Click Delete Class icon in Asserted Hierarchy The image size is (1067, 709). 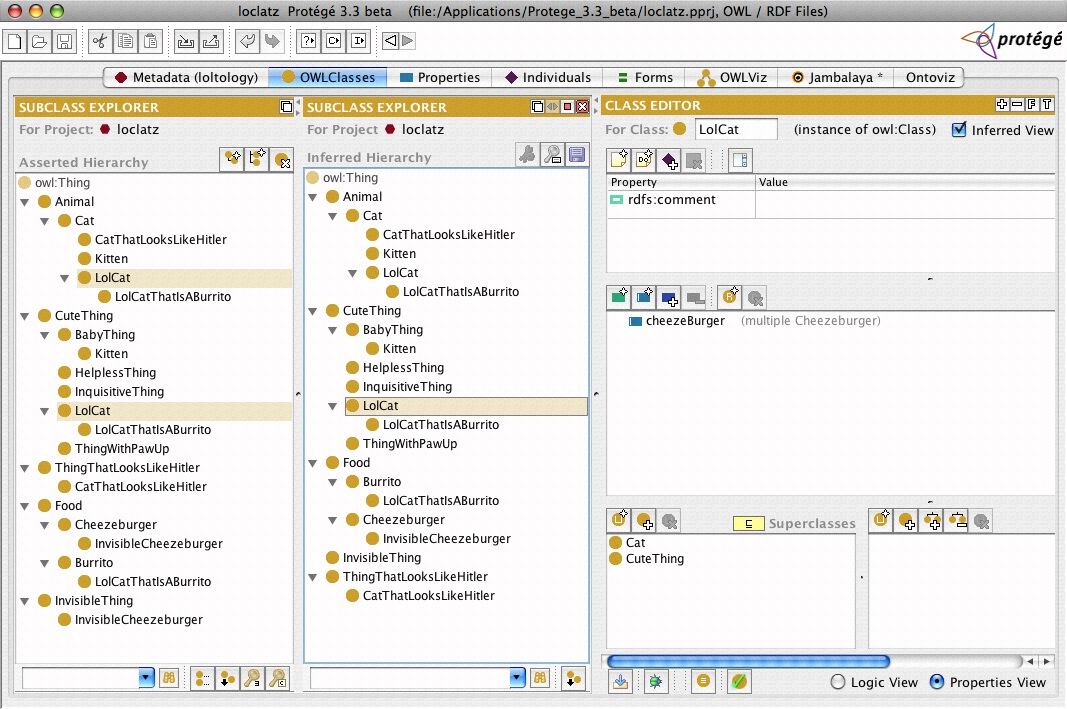coord(282,160)
